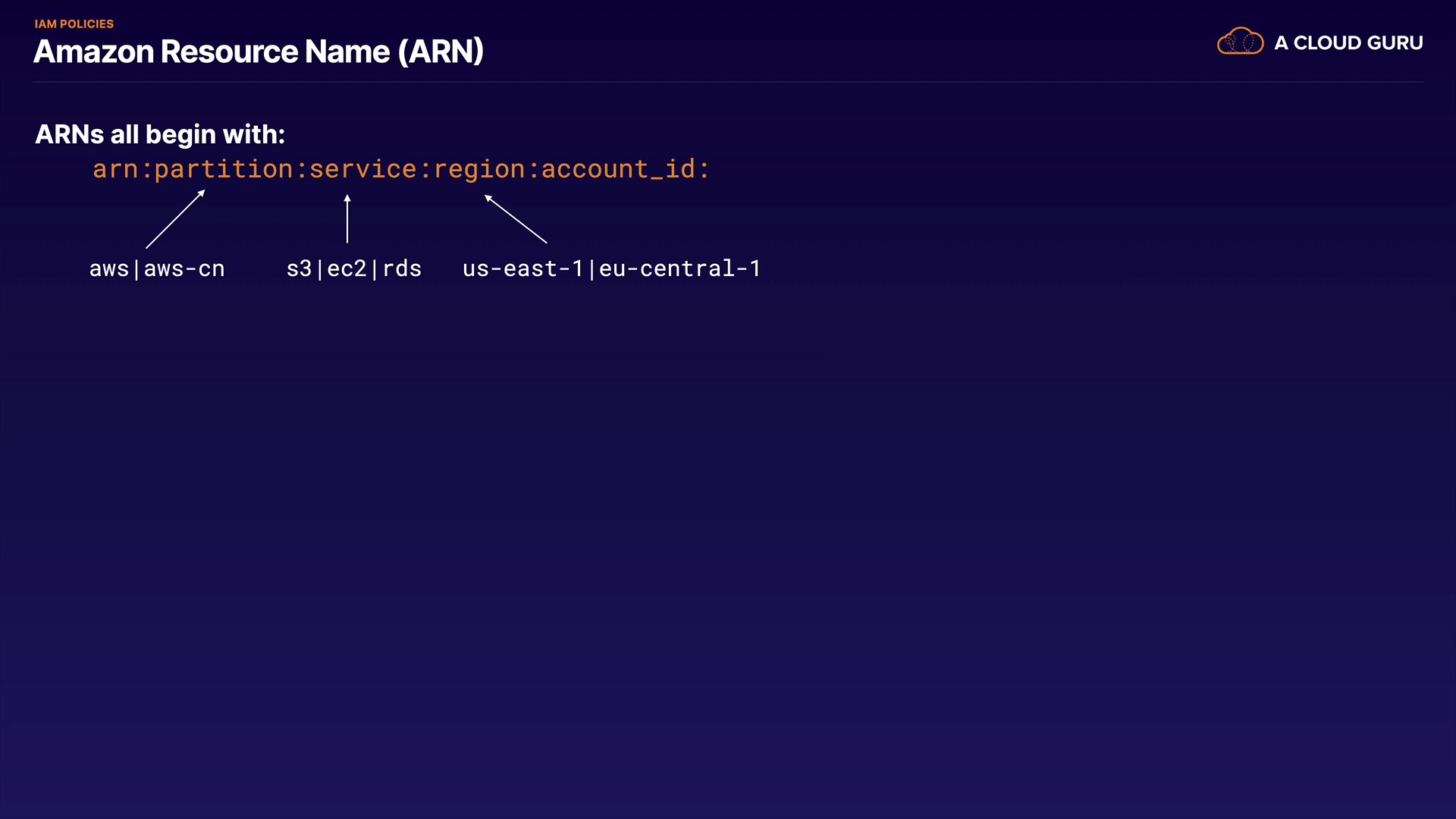This screenshot has height=819, width=1456.
Task: Click the A Cloud Guru cloud logo
Action: (x=1240, y=42)
